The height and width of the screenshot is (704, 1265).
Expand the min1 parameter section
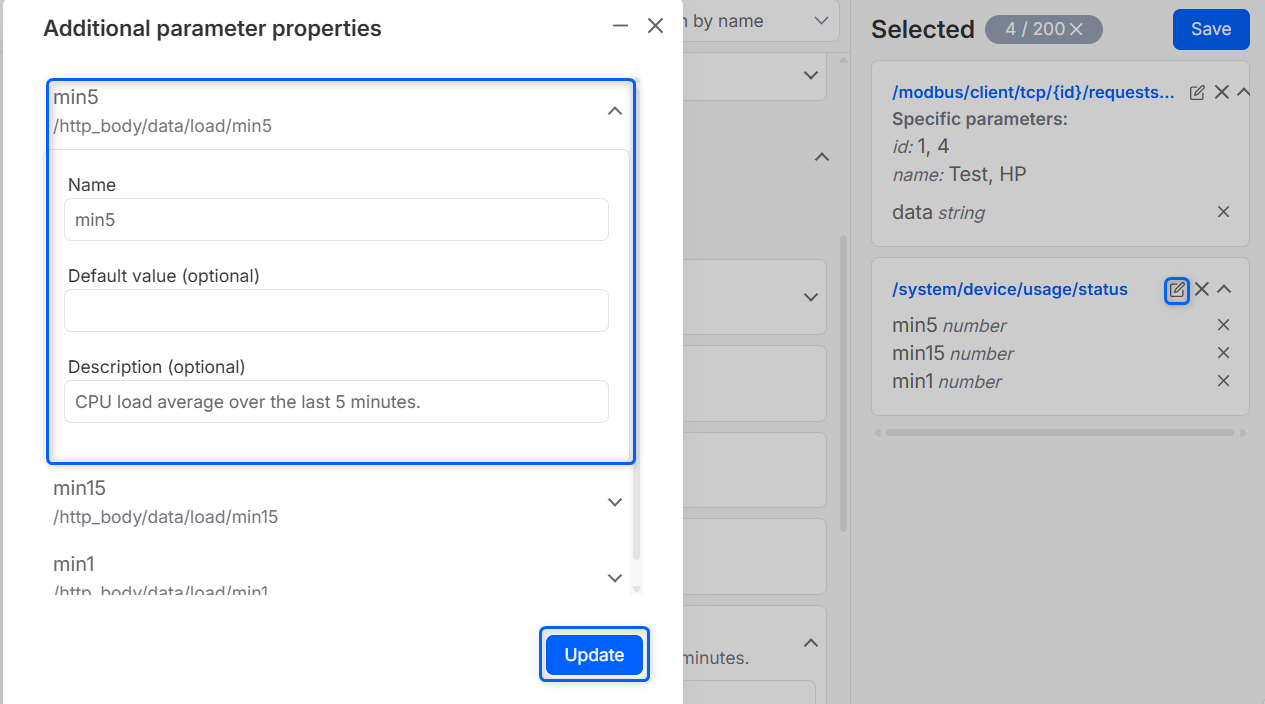coord(615,578)
